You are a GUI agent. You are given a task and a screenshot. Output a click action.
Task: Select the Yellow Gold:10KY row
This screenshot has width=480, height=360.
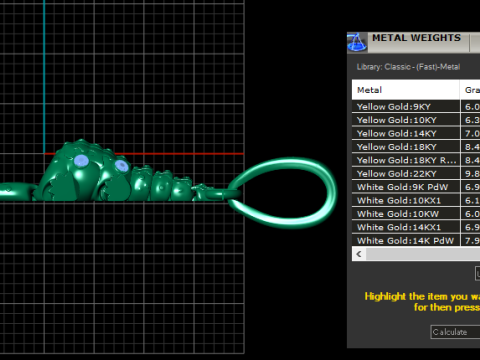tap(416, 120)
